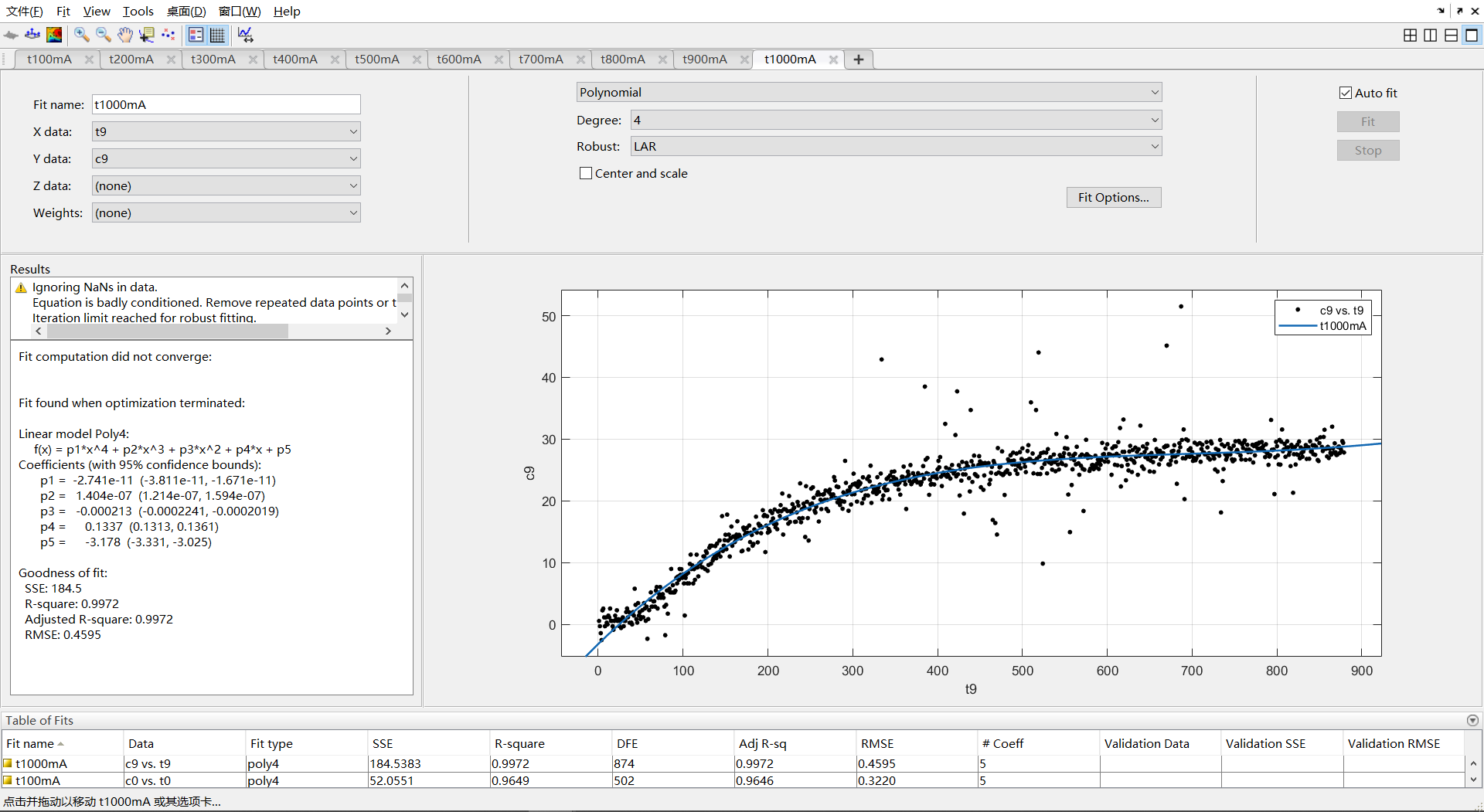Activate the Zoom In magnifier tool

(x=82, y=35)
